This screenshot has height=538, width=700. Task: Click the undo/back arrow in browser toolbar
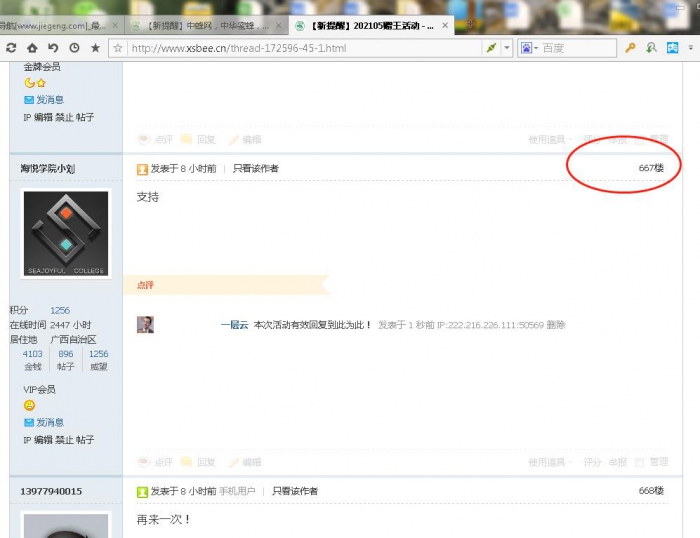click(53, 47)
